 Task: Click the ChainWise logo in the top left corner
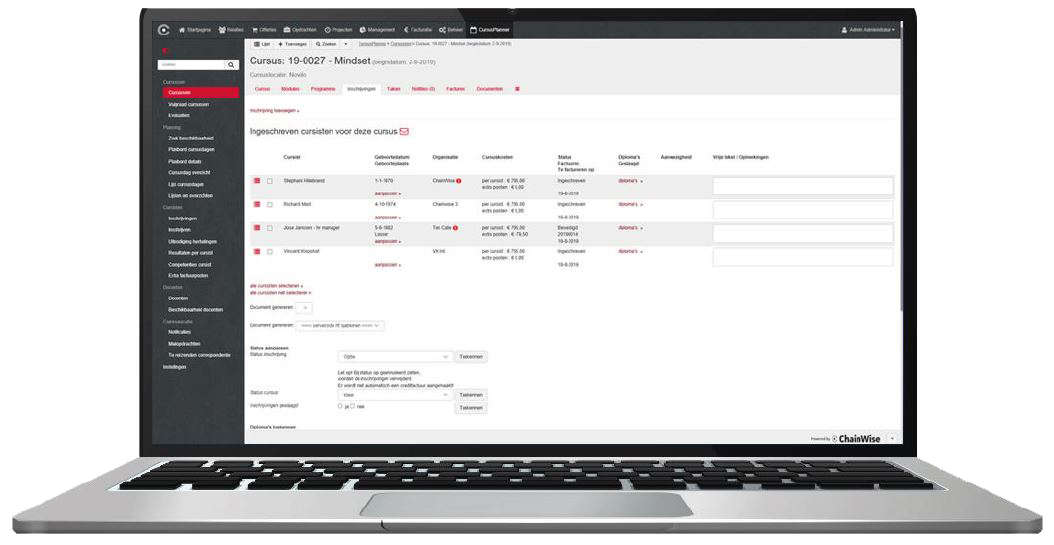[x=163, y=30]
